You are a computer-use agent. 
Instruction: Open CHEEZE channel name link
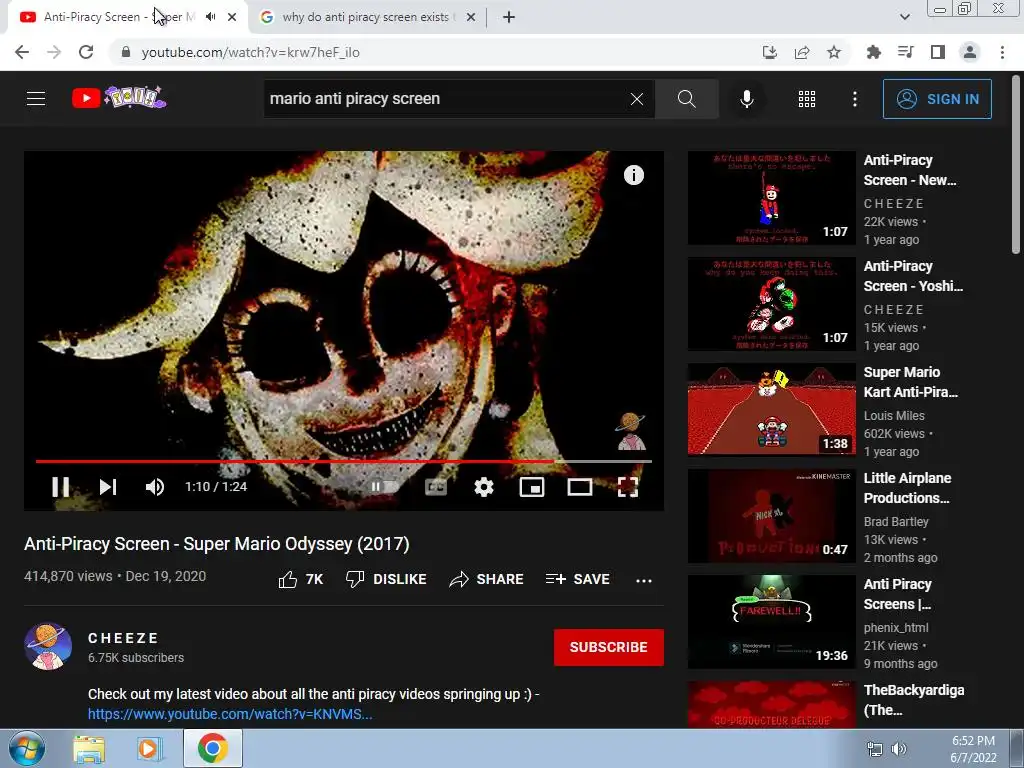point(123,638)
